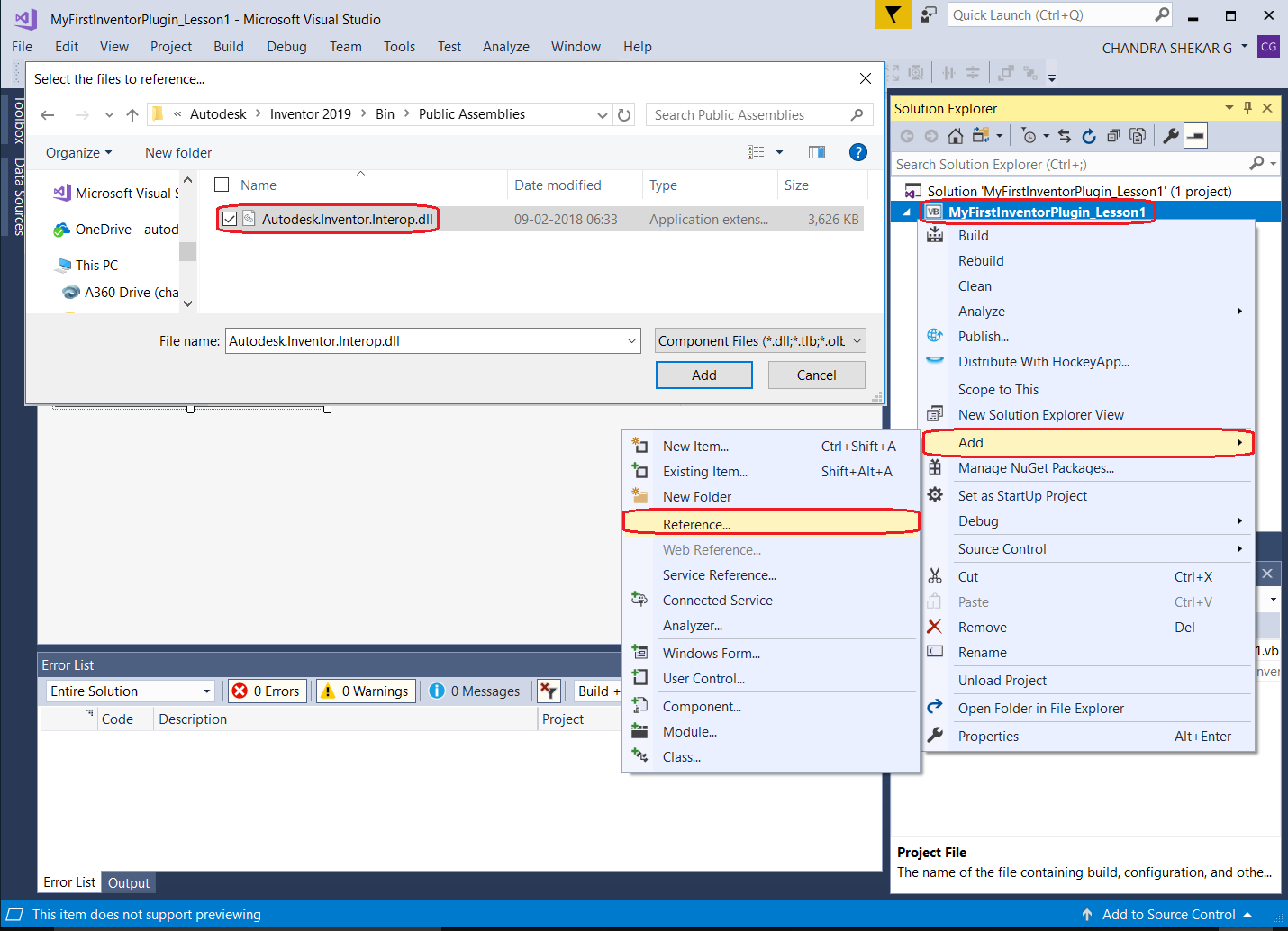
Task: Toggle the 0 Warnings filter button
Action: 366,691
